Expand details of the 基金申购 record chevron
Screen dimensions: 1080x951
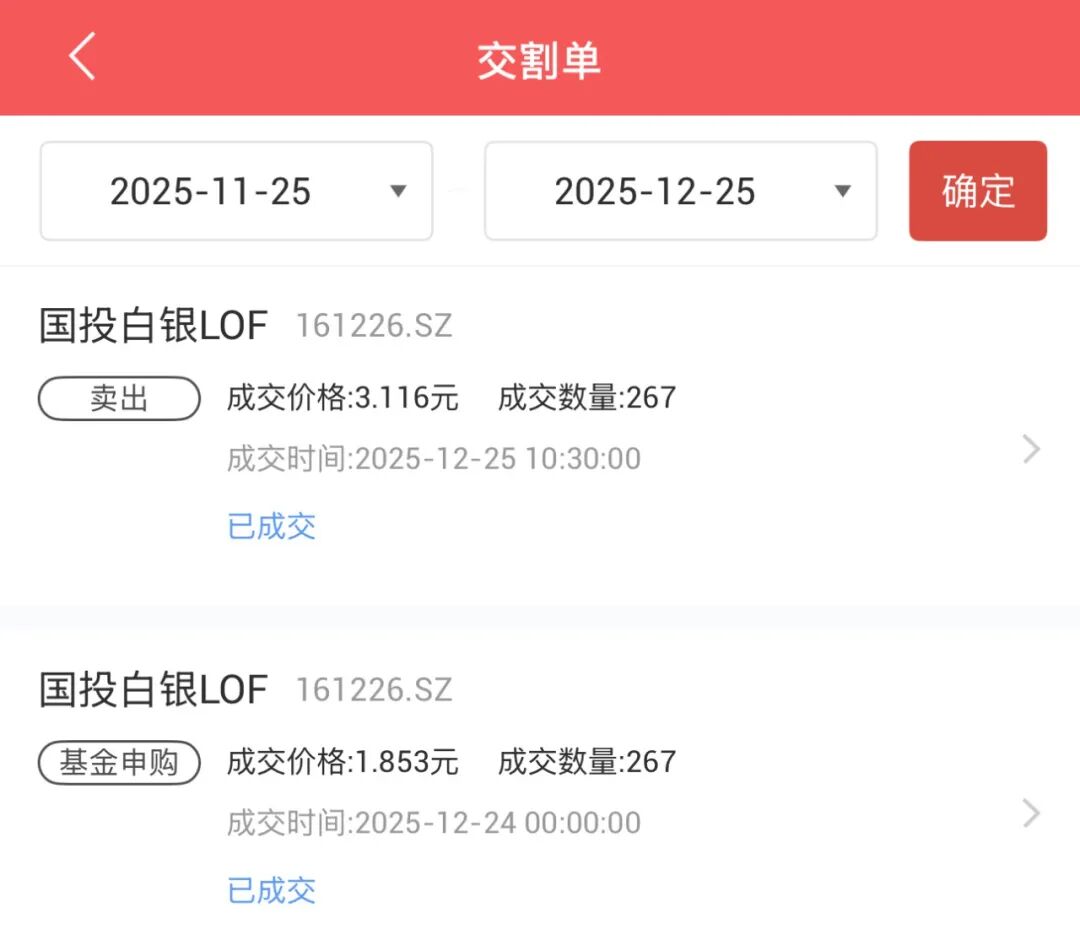(1032, 814)
